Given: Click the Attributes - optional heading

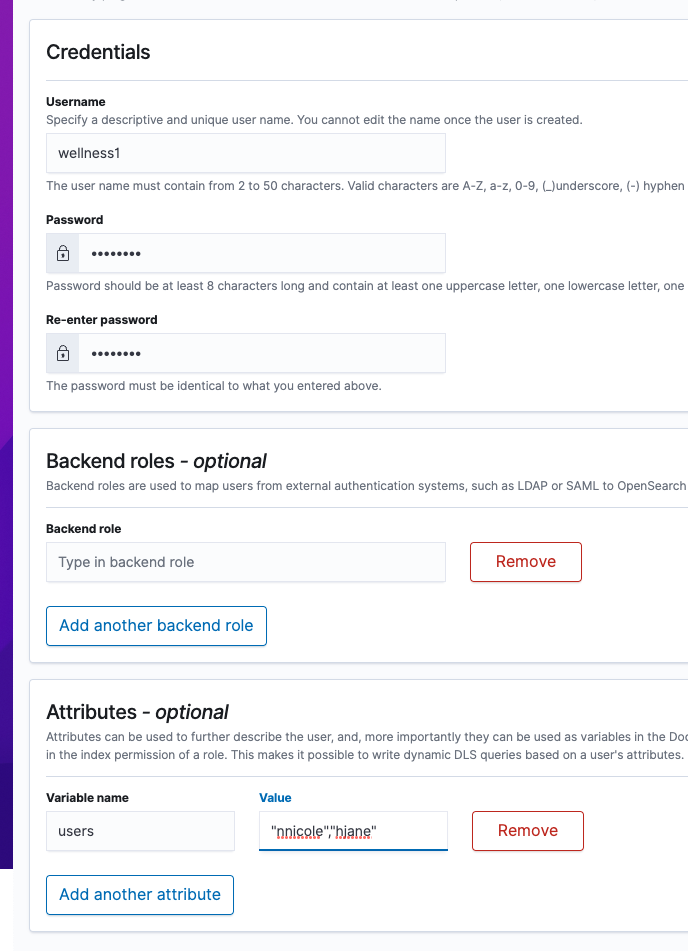Looking at the screenshot, I should pyautogui.click(x=138, y=712).
